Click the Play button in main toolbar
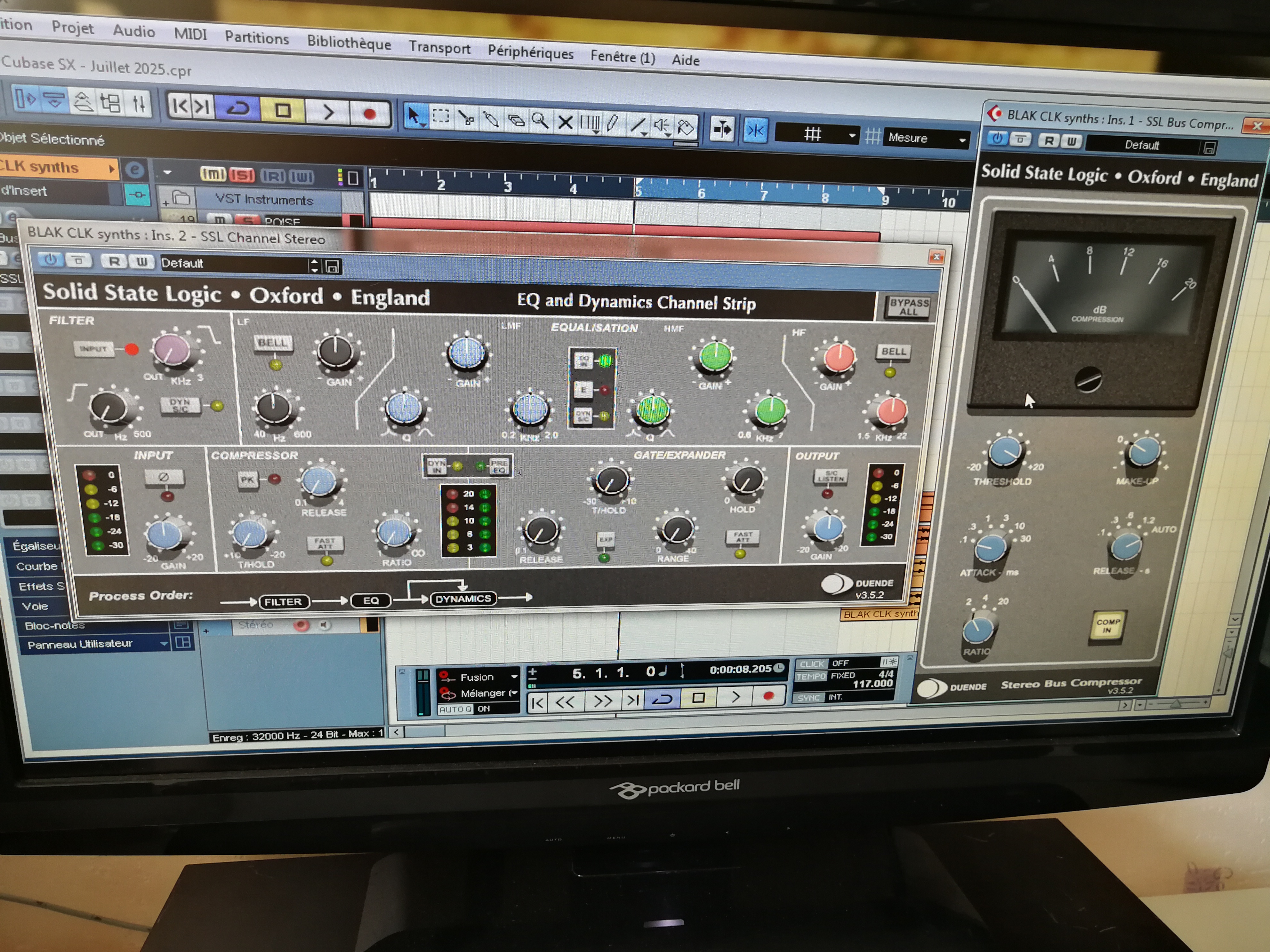The height and width of the screenshot is (952, 1270). pyautogui.click(x=328, y=112)
